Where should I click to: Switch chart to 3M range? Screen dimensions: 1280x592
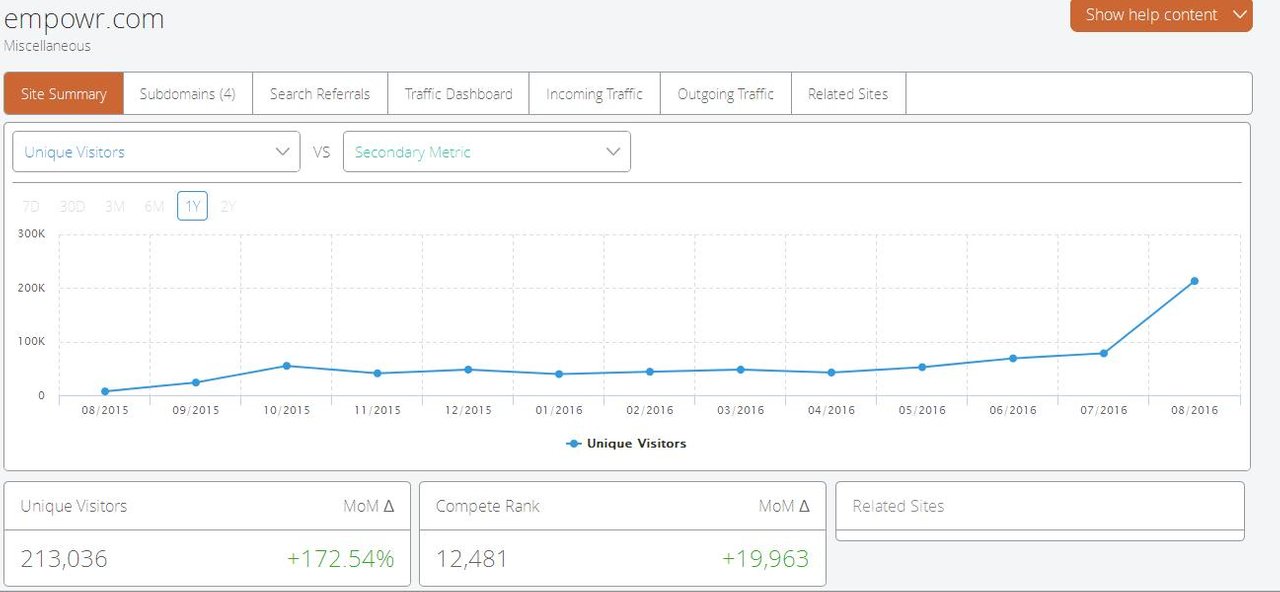pyautogui.click(x=115, y=206)
